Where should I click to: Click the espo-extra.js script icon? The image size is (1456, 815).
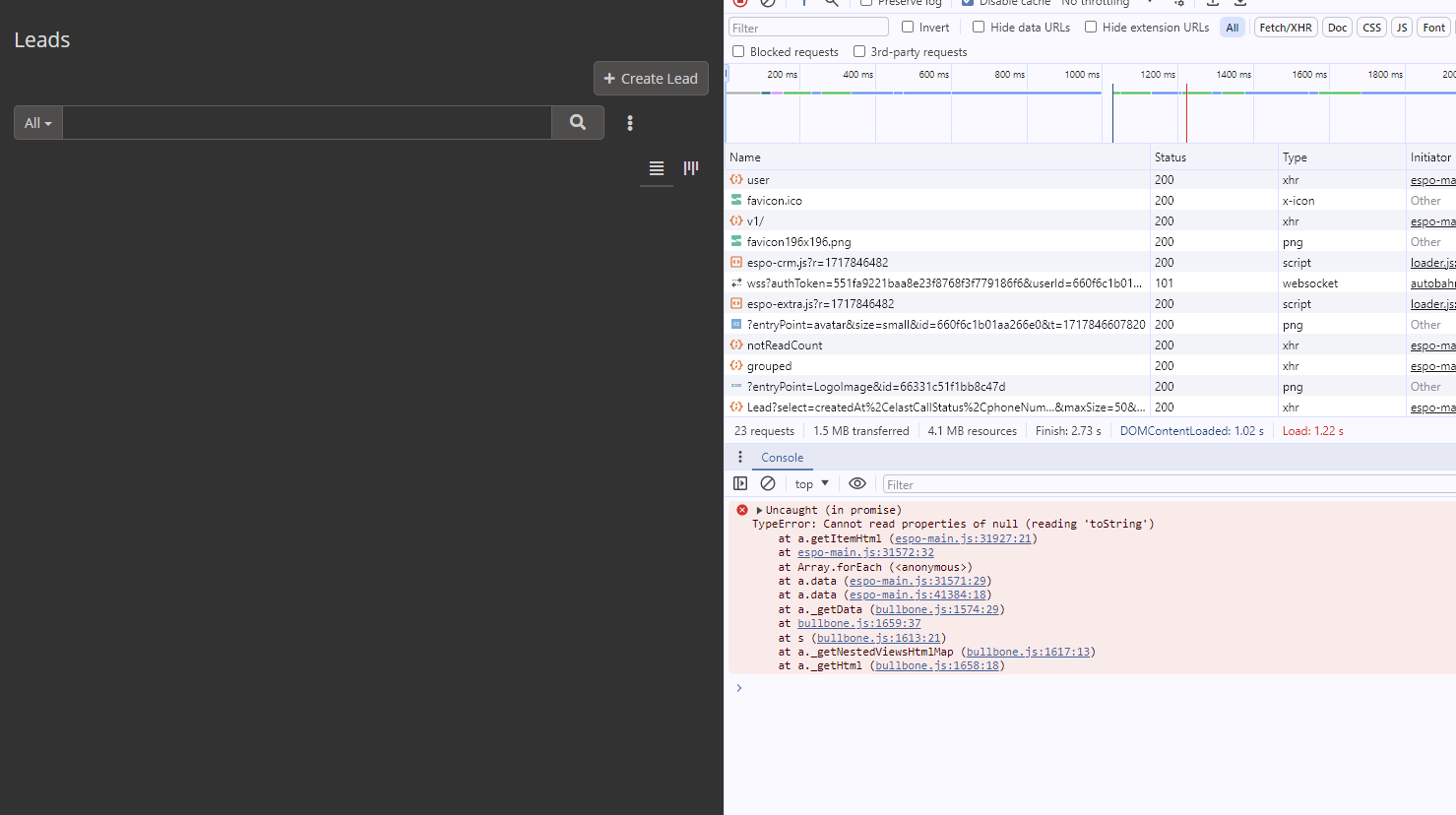tap(736, 303)
